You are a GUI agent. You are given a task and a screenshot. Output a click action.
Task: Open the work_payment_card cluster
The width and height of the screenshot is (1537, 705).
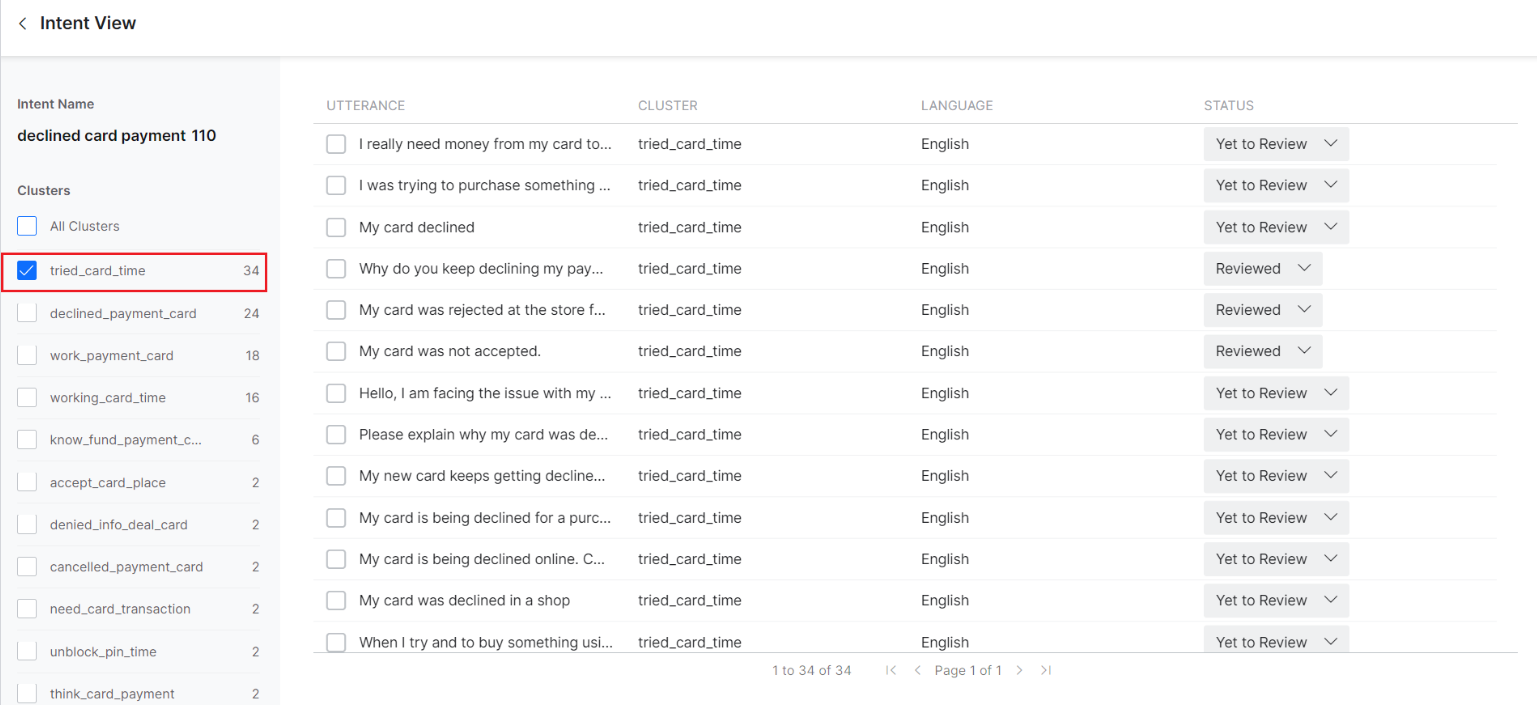[x=111, y=356]
